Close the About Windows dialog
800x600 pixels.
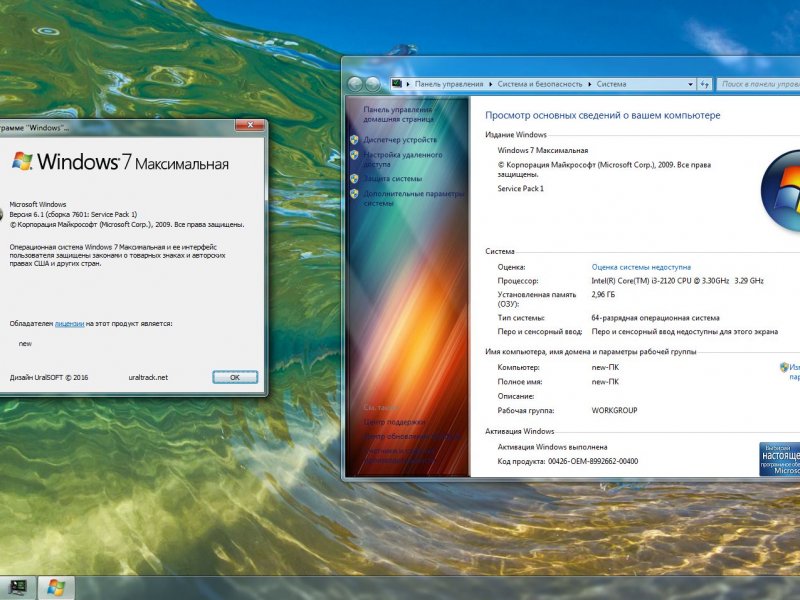tap(250, 125)
